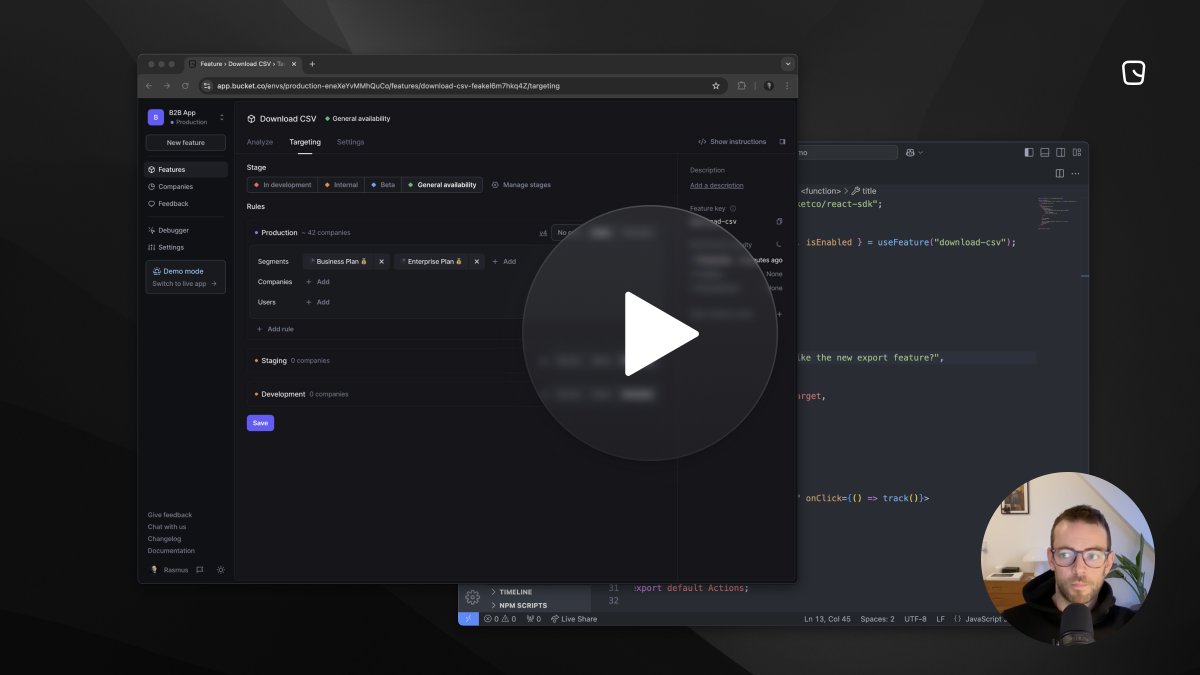Open the B2B App environment switcher
This screenshot has width=1200, height=675.
point(187,117)
